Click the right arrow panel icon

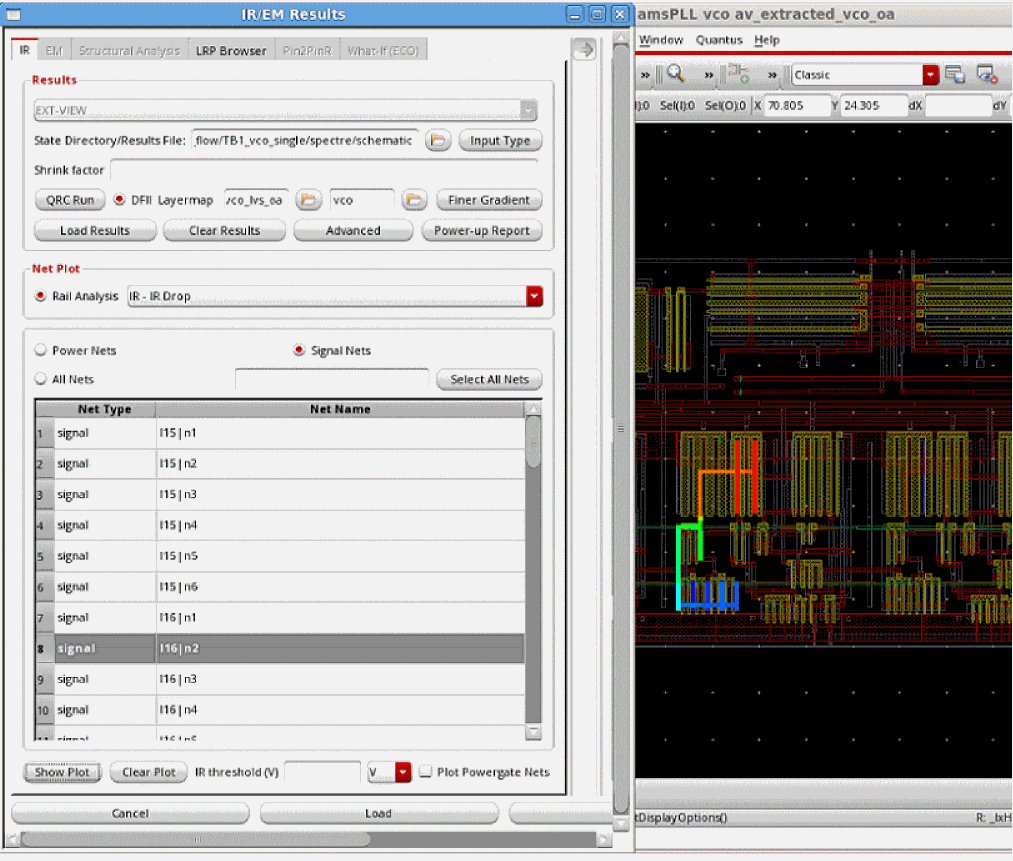[x=585, y=50]
